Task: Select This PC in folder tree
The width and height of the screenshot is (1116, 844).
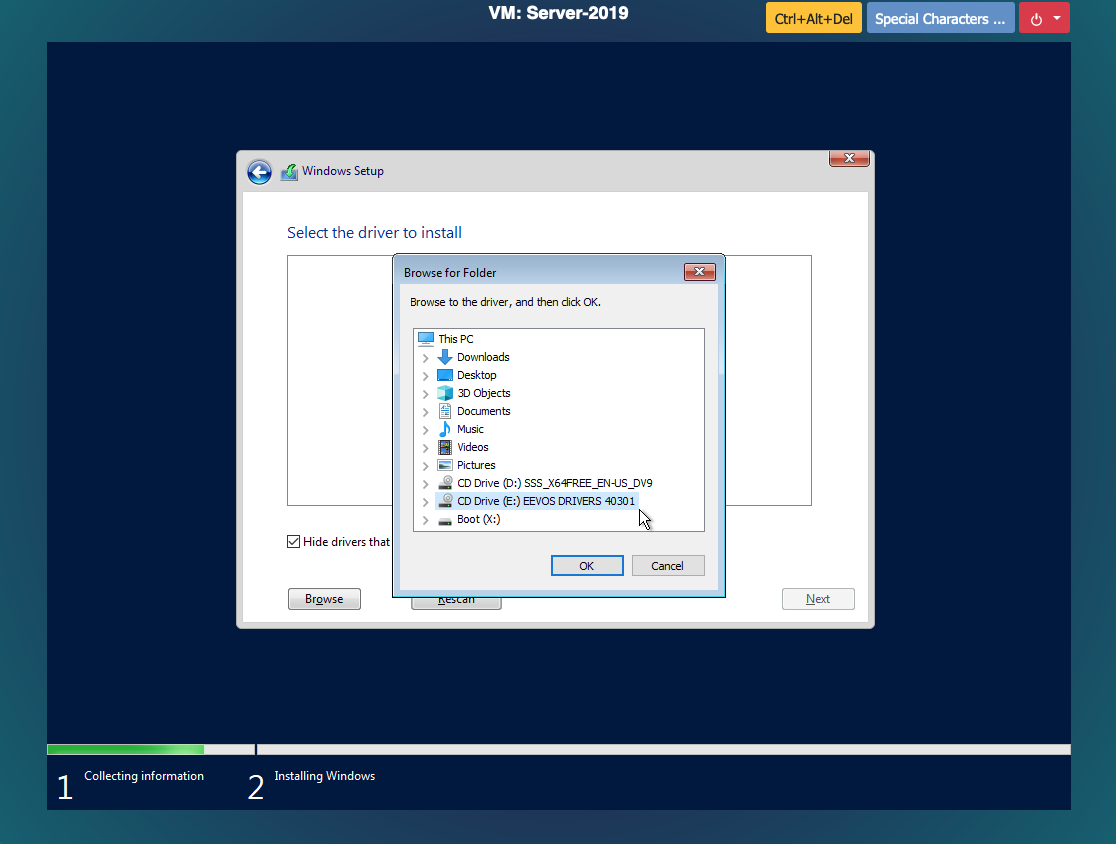Action: (455, 339)
